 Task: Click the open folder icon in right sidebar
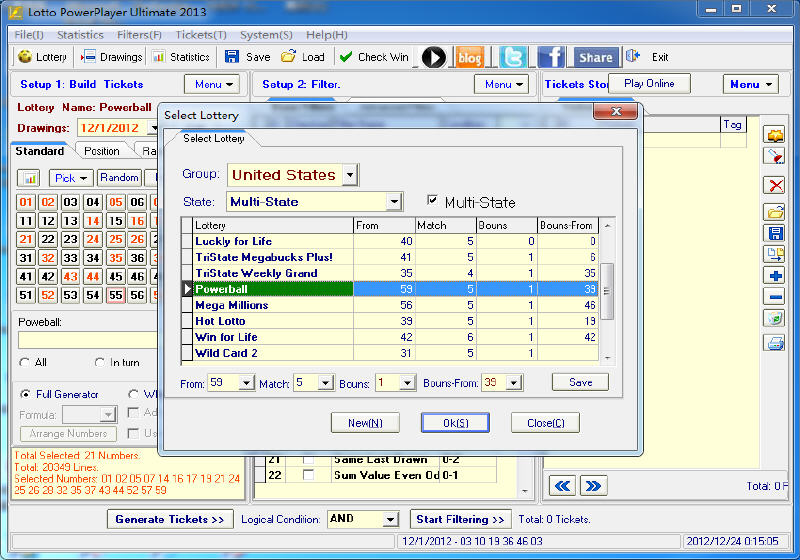(x=776, y=212)
